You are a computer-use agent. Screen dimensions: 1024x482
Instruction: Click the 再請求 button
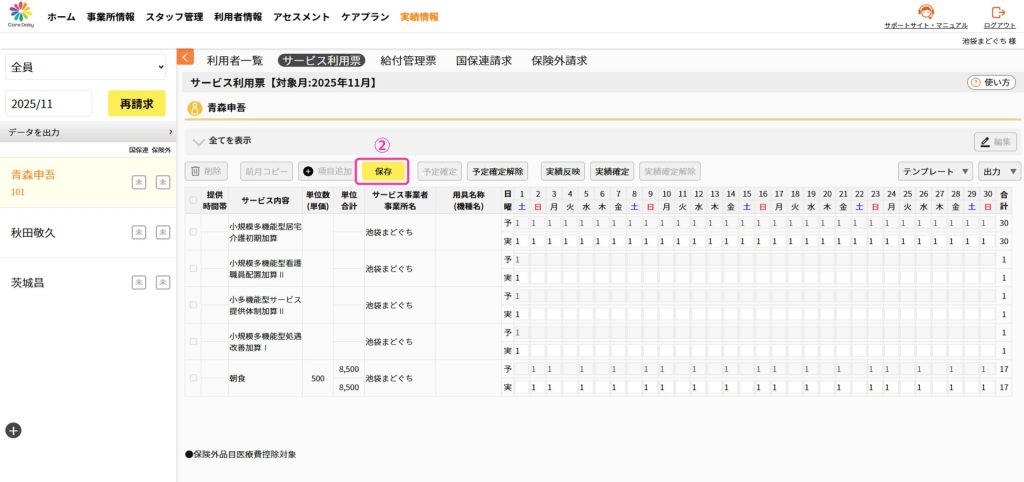tap(136, 103)
